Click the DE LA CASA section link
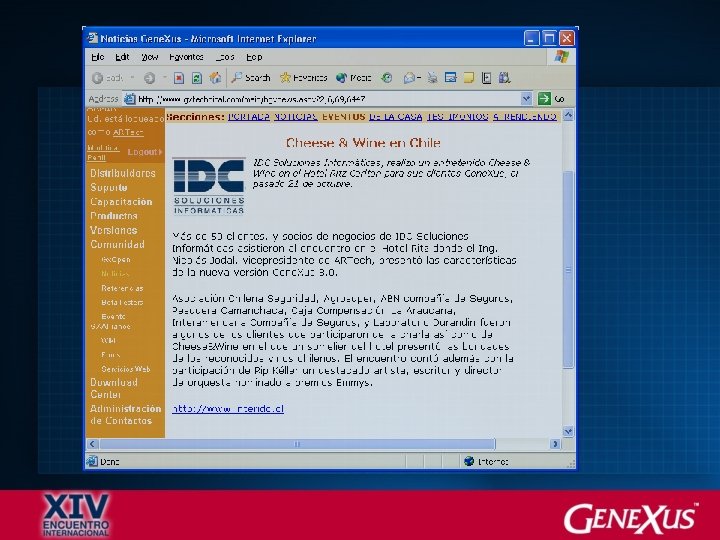Image resolution: width=720 pixels, height=540 pixels. 395,117
